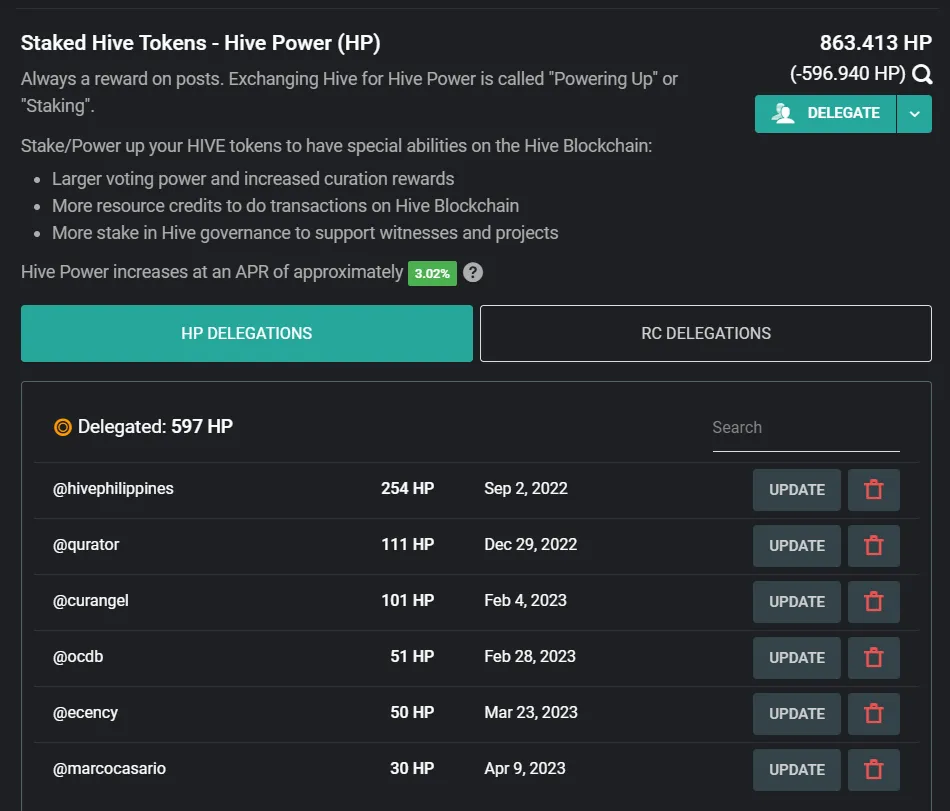
Task: Focus the delegations Search field
Action: 806,428
